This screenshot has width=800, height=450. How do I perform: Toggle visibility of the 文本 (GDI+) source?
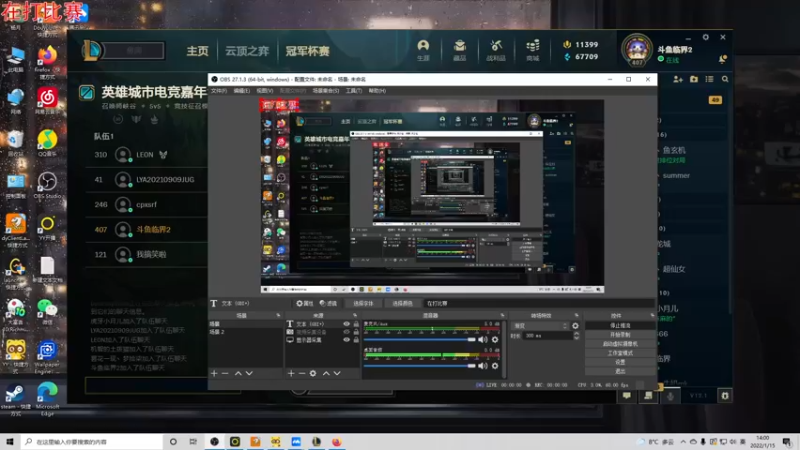[x=346, y=324]
